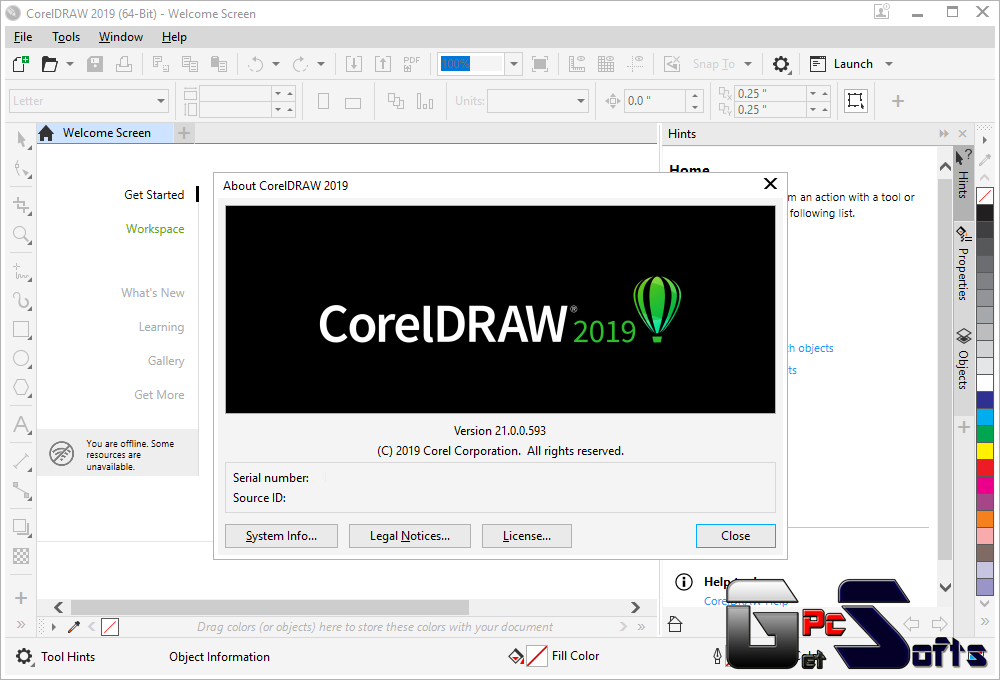Toggle portrait page orientation
The width and height of the screenshot is (1000, 680).
[323, 101]
